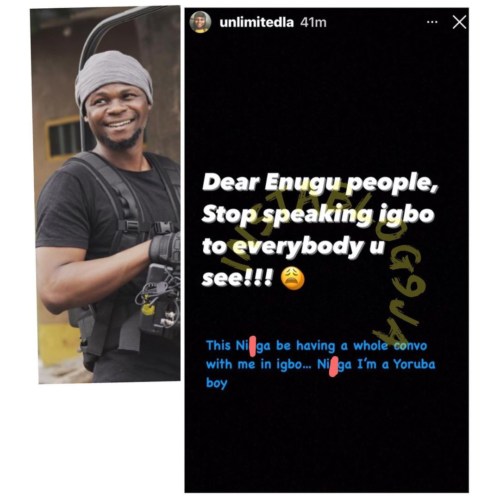Click the "see!!!" text
This screenshot has height=500, width=500.
coord(237,279)
